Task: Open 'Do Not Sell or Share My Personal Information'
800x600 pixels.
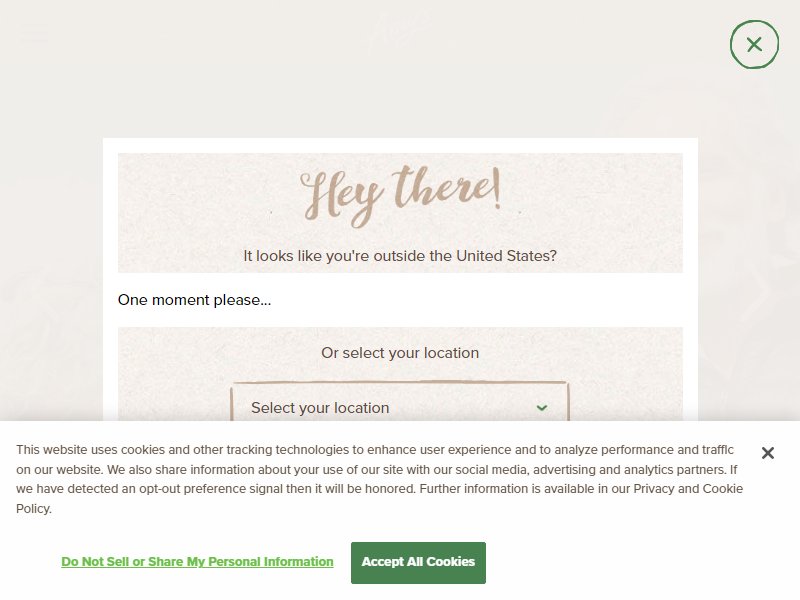Action: click(197, 562)
